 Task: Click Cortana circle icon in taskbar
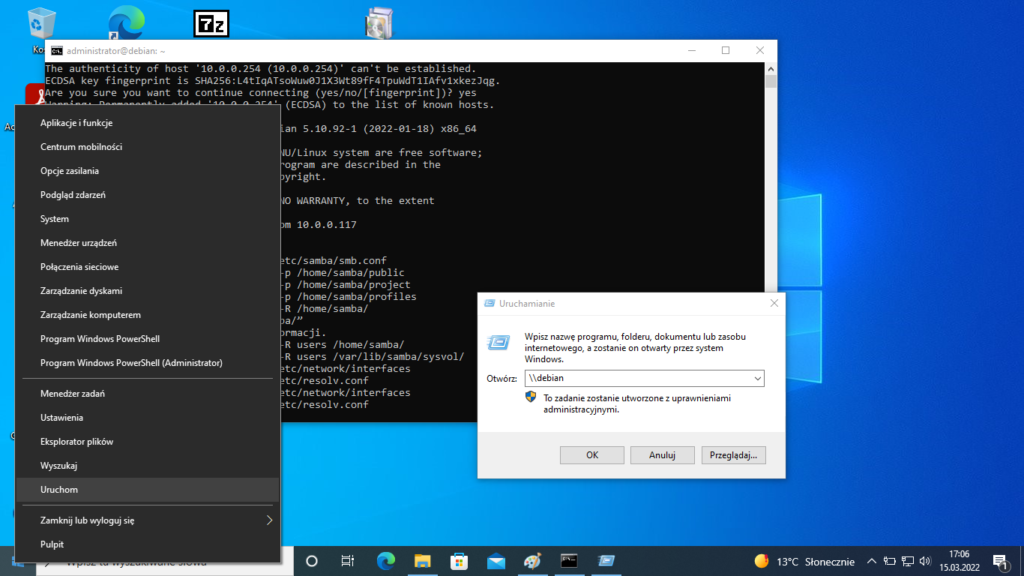311,561
